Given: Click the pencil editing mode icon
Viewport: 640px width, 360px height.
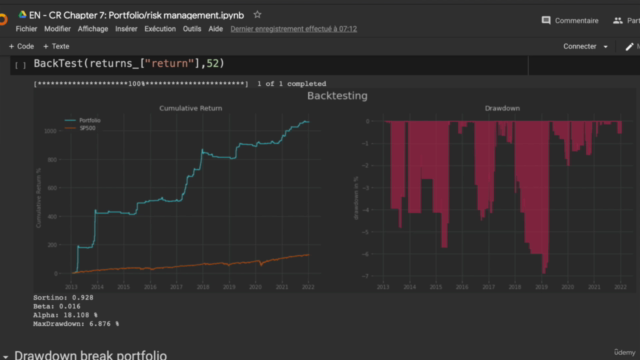Looking at the screenshot, I should point(629,47).
